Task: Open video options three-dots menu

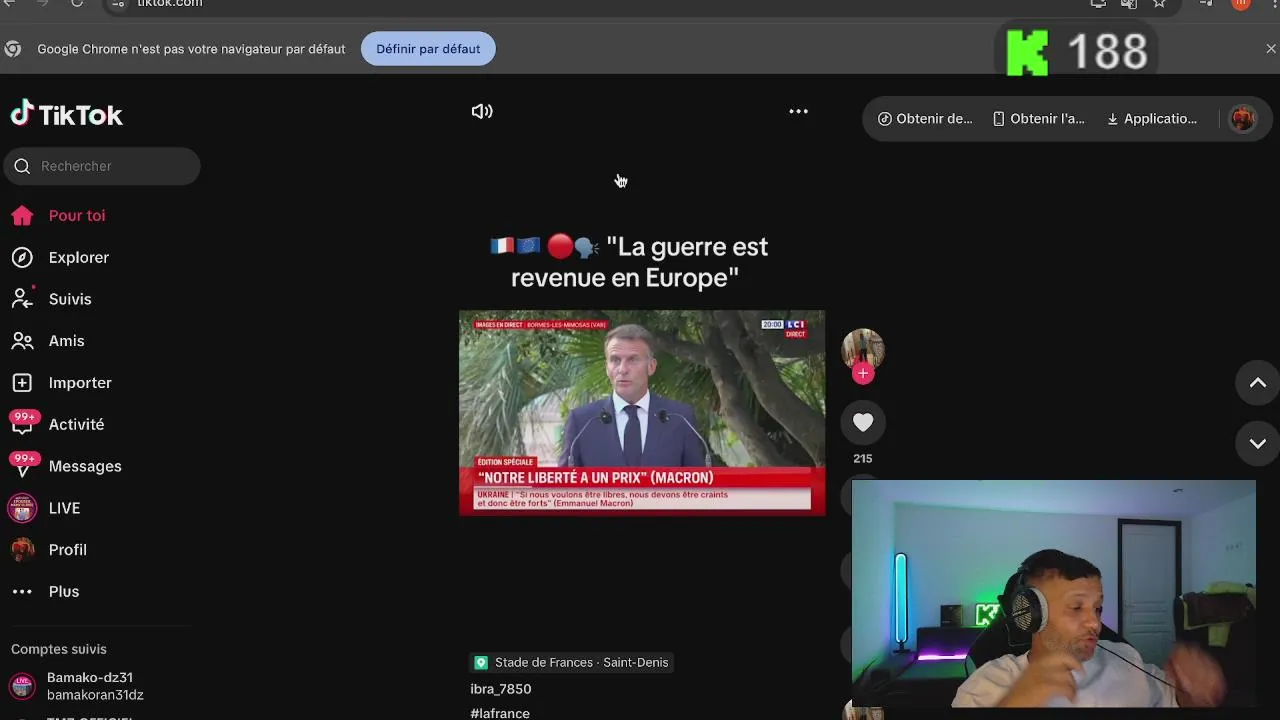Action: tap(798, 111)
